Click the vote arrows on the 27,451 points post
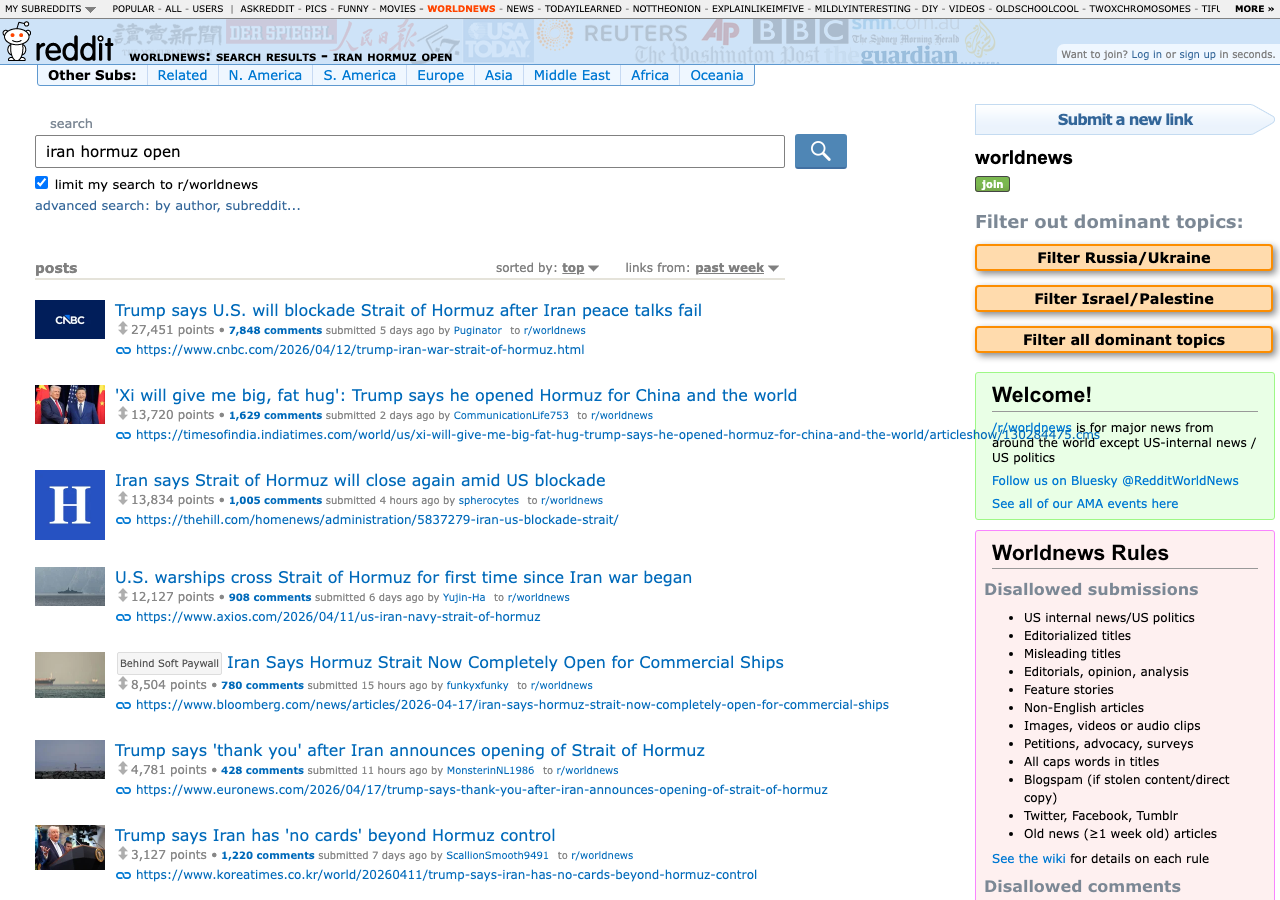Screen dimensions: 1280x900 [x=122, y=329]
